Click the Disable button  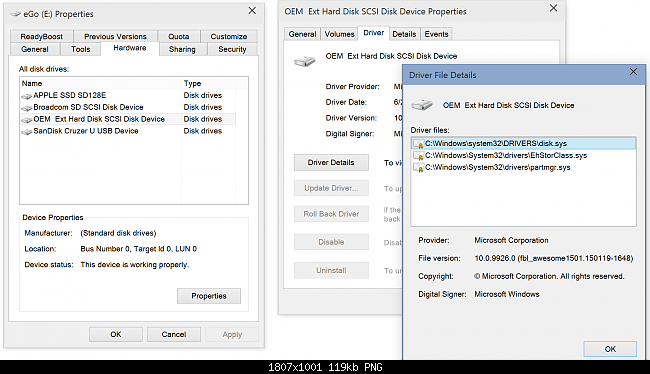point(331,242)
